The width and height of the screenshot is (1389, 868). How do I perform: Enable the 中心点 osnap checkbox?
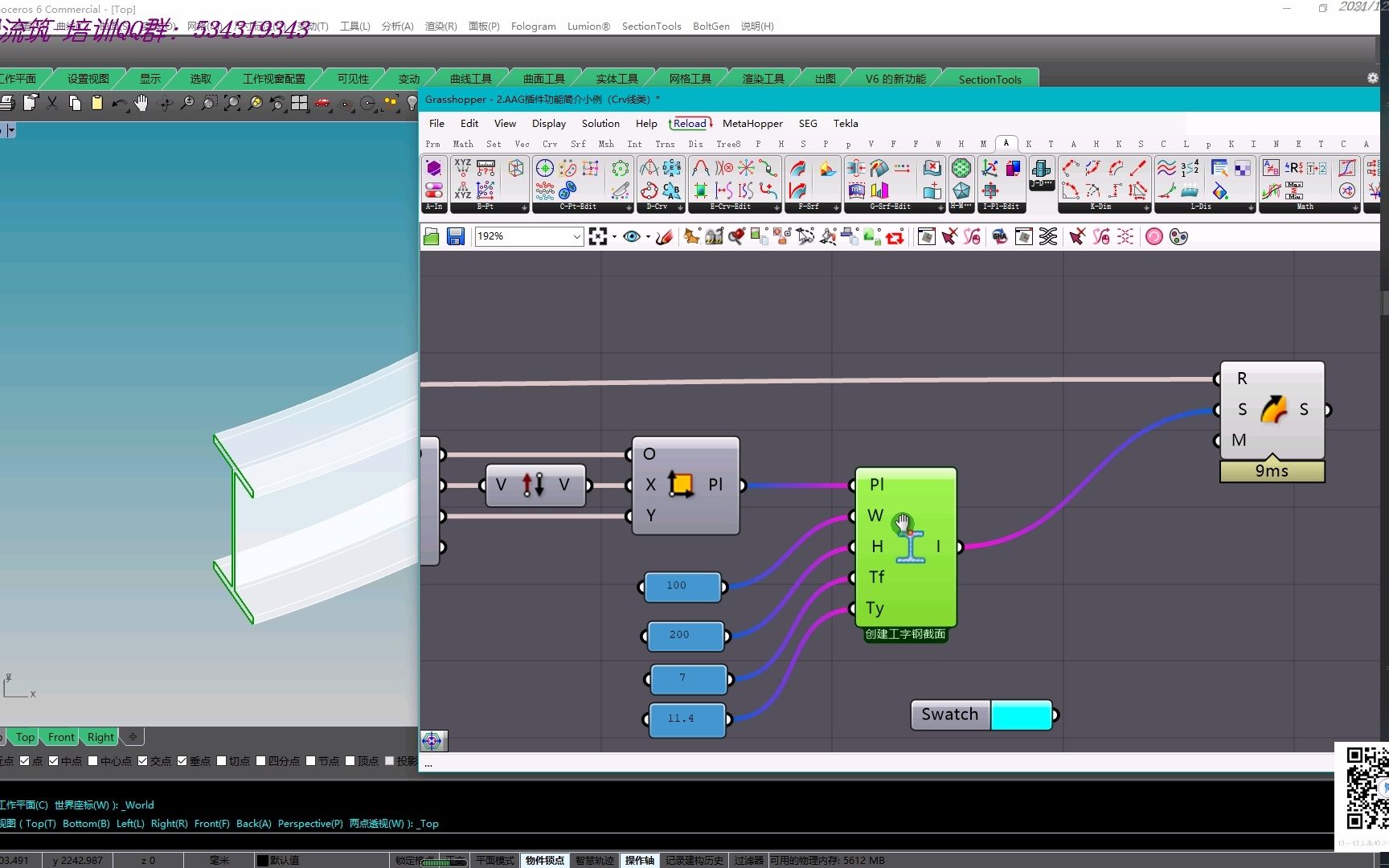click(x=92, y=760)
